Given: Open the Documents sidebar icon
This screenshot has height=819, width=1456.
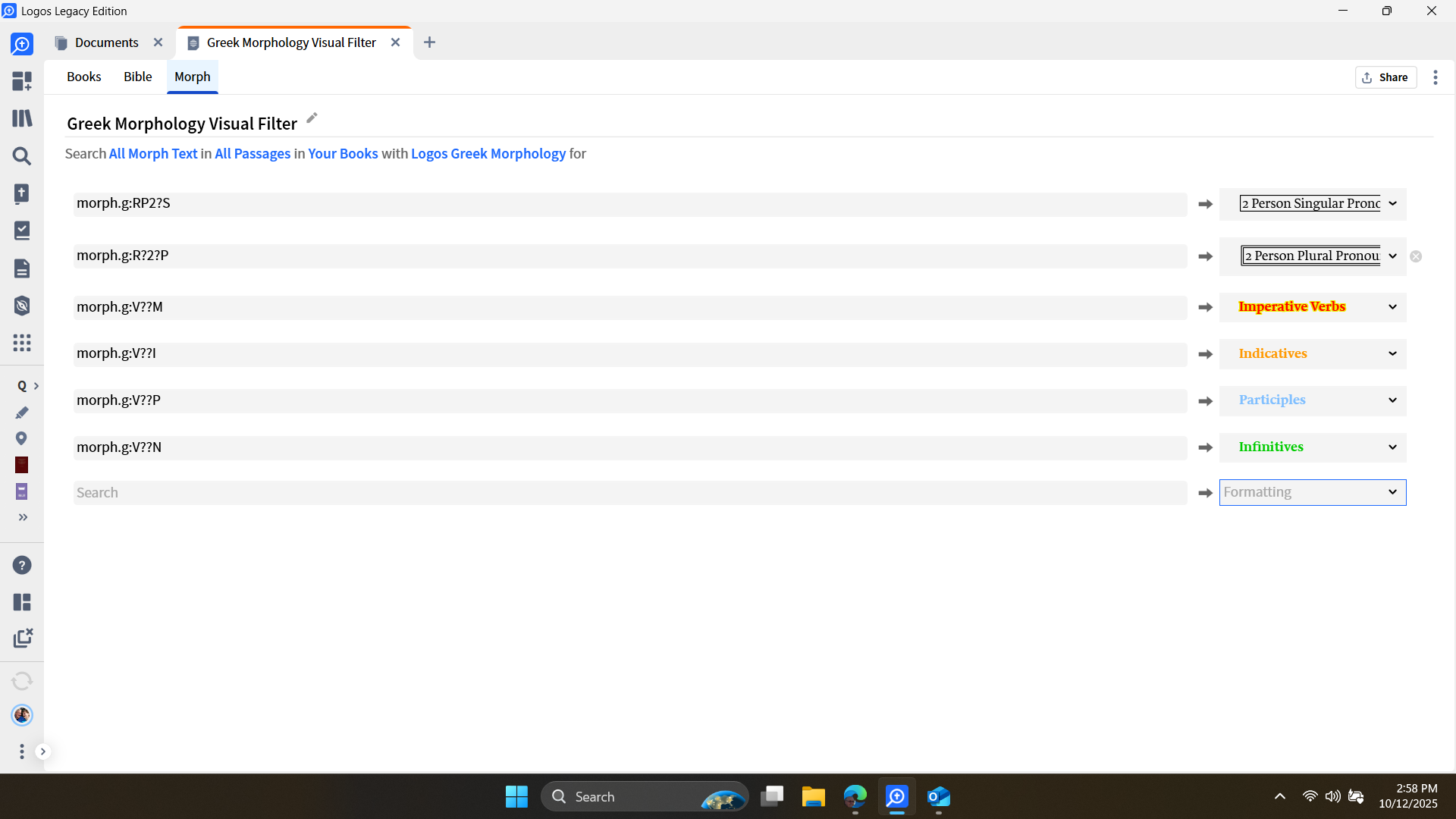Looking at the screenshot, I should pyautogui.click(x=22, y=268).
